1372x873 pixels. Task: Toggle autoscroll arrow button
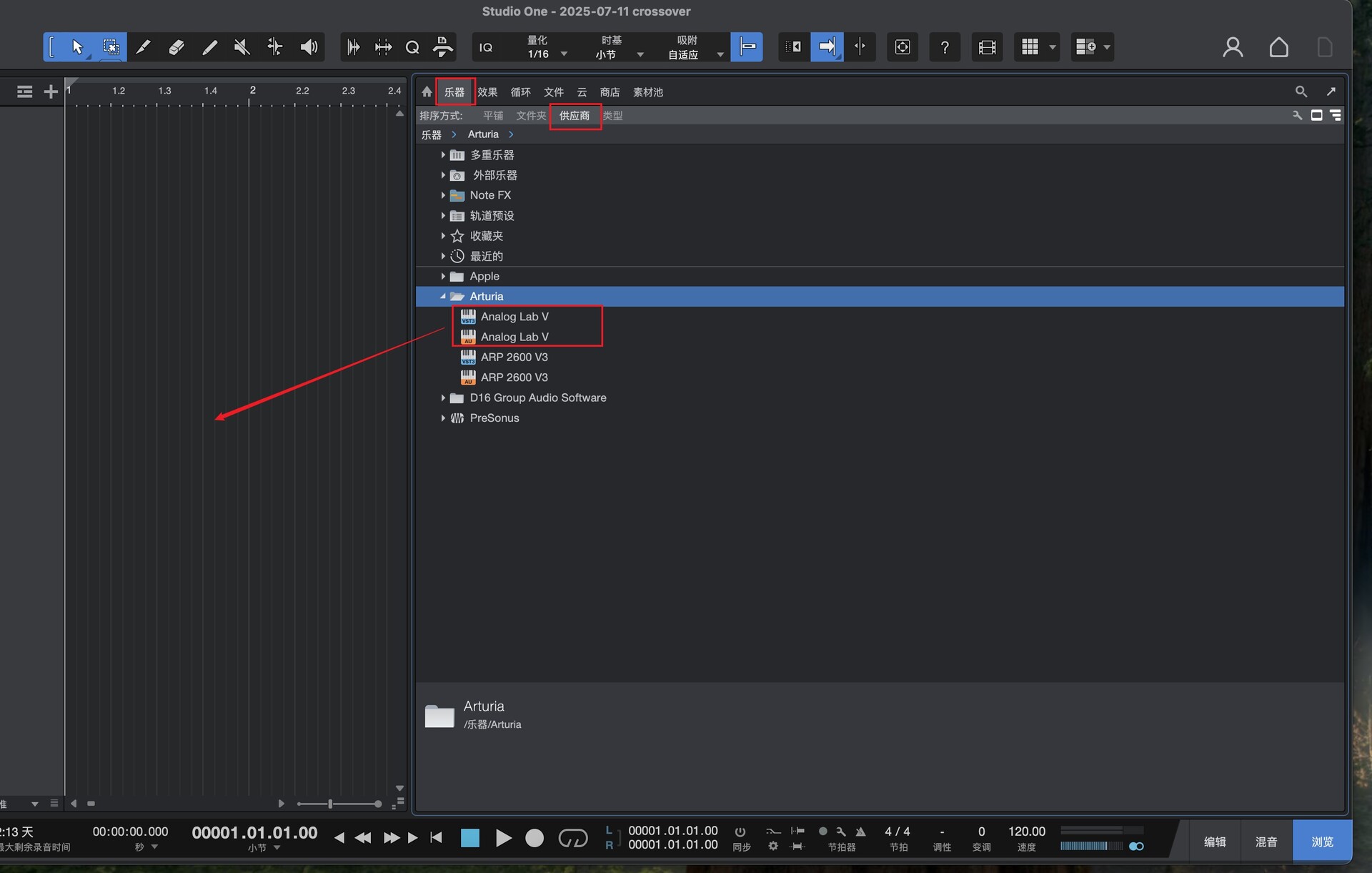click(x=827, y=47)
